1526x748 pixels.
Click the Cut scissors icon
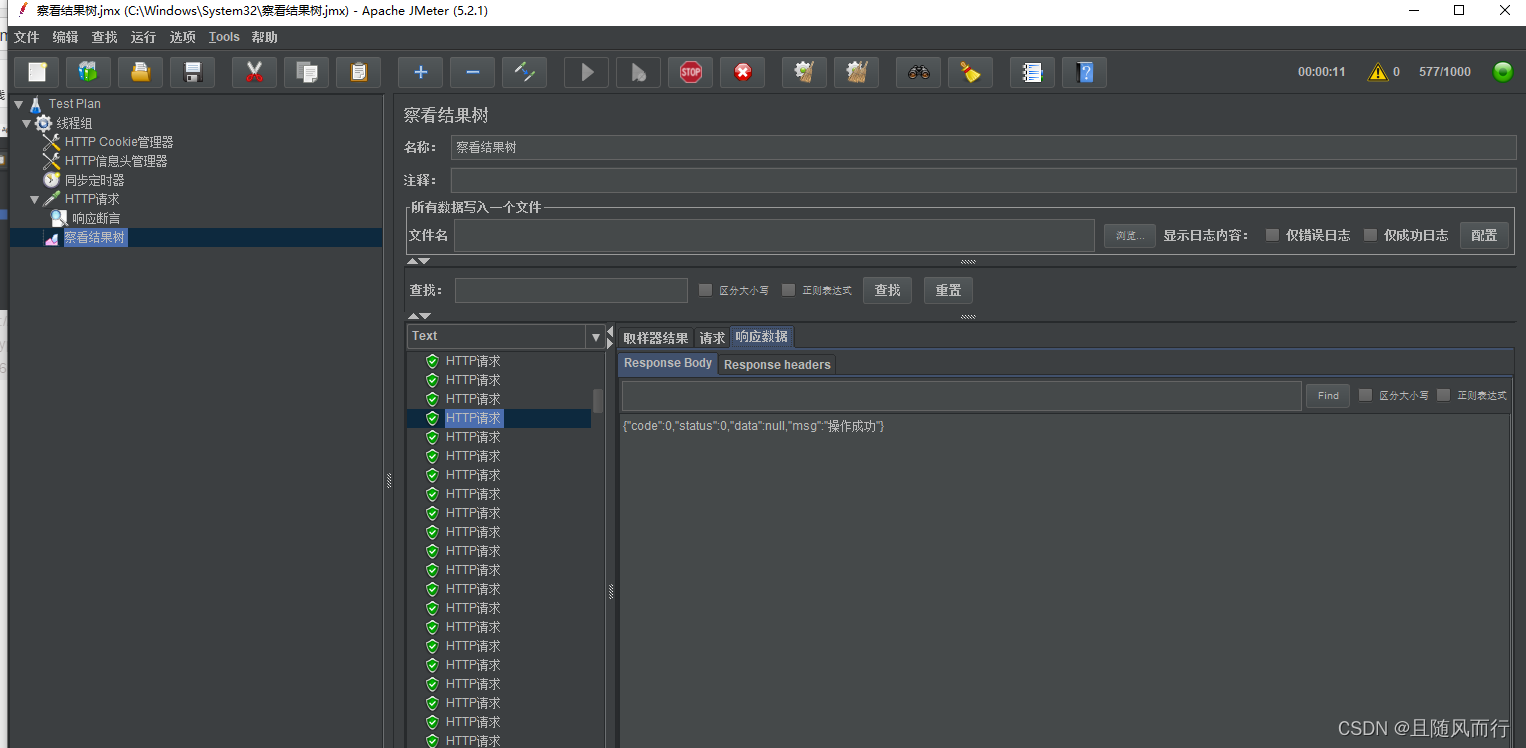[254, 72]
